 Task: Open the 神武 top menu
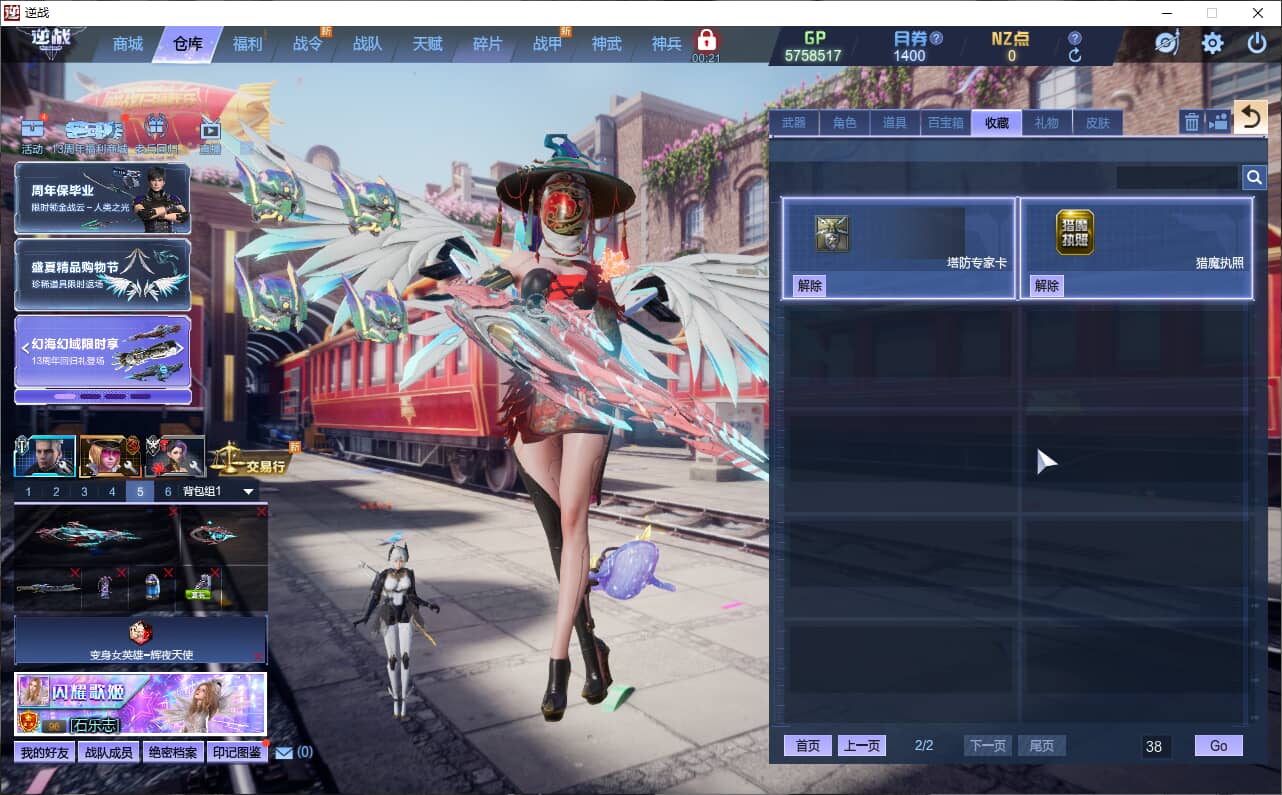[607, 44]
